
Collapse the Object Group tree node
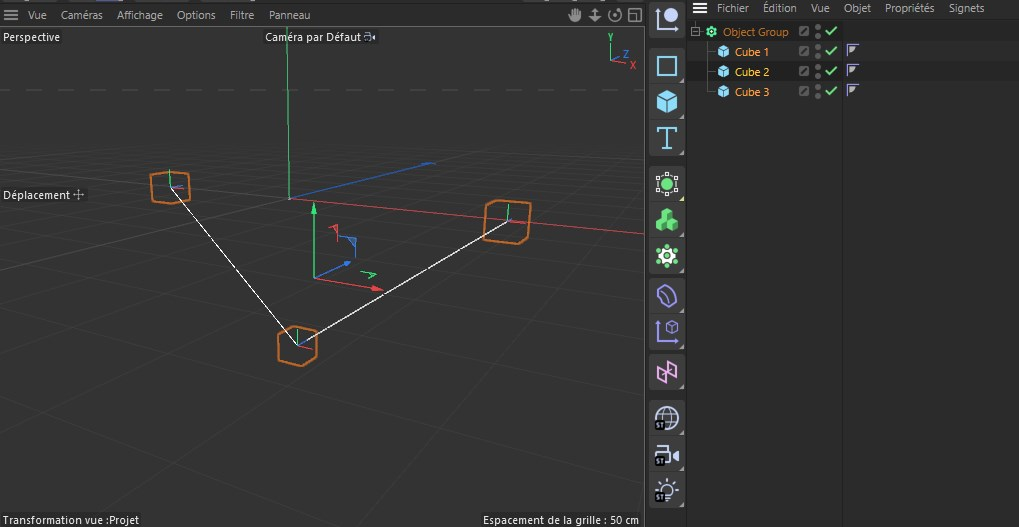pos(696,32)
